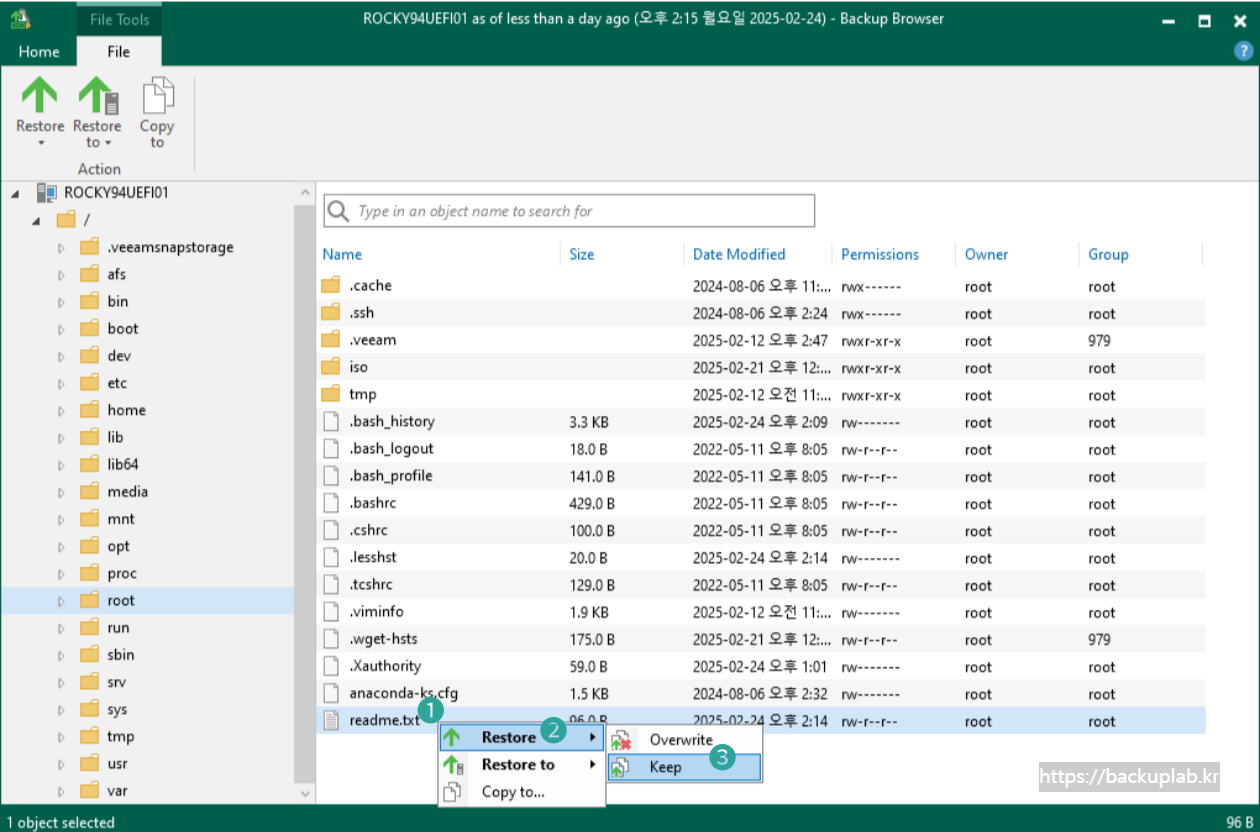Collapse the ROCKY94UEFI01 tree node

click(x=15, y=194)
